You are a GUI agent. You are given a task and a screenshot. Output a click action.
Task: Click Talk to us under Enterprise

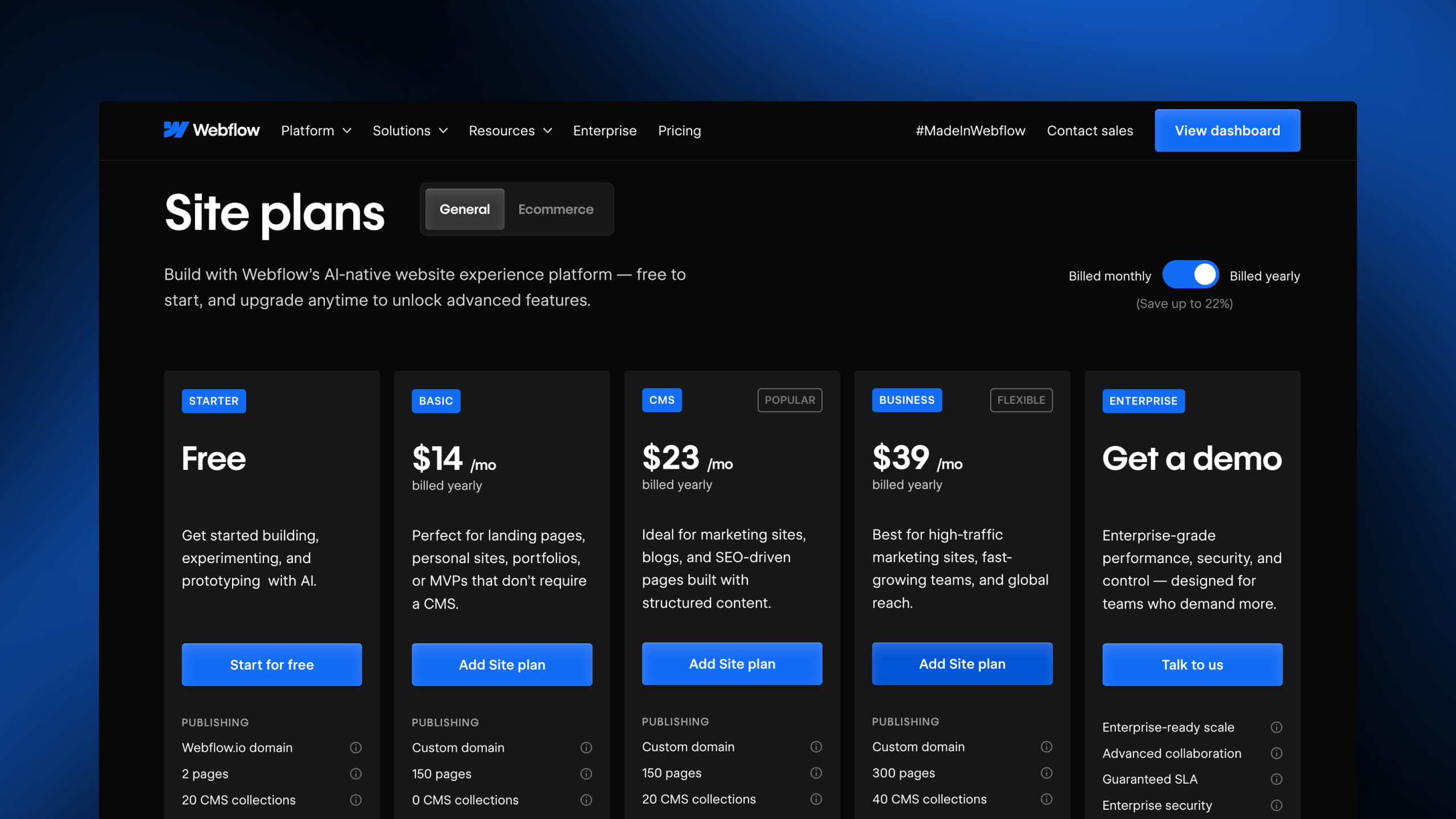pyautogui.click(x=1192, y=664)
